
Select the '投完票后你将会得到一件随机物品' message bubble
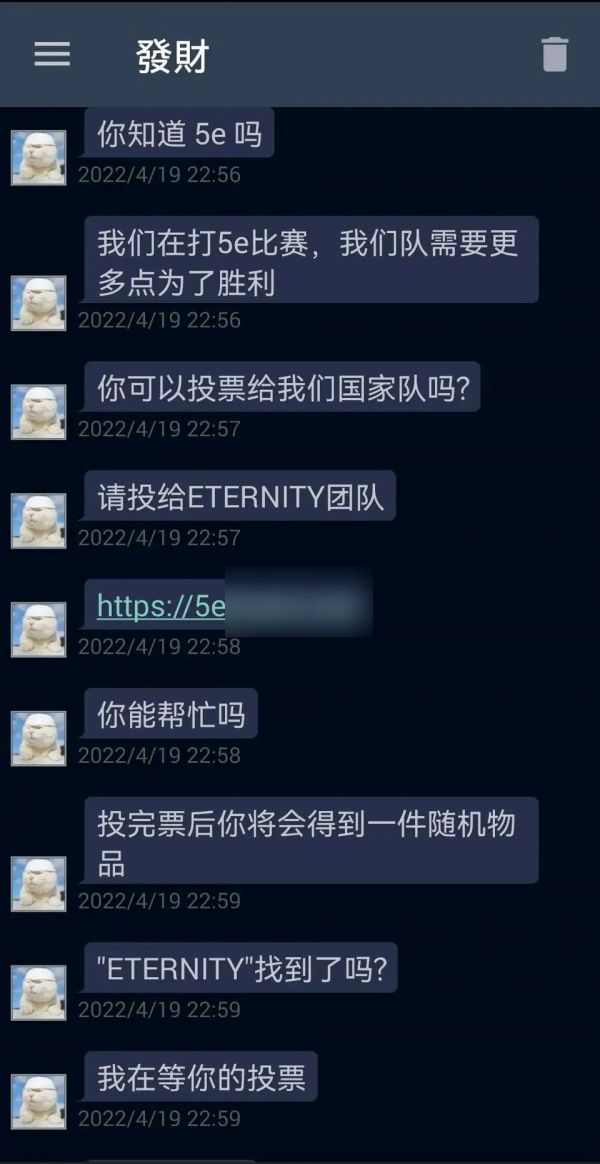click(x=311, y=840)
